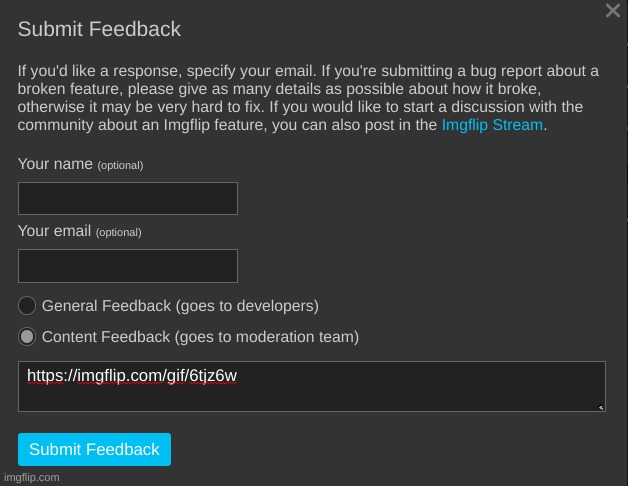Click '(optional)' next to Your name
628x486 pixels.
point(120,165)
